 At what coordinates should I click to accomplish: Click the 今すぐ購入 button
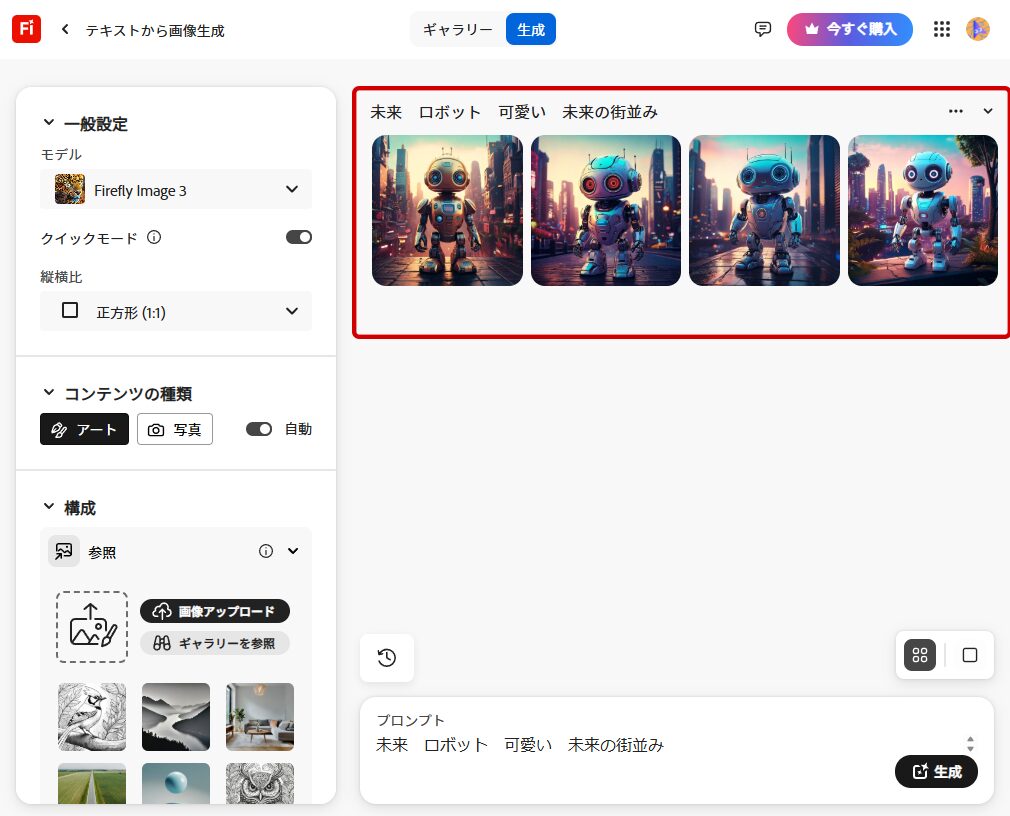click(x=849, y=29)
